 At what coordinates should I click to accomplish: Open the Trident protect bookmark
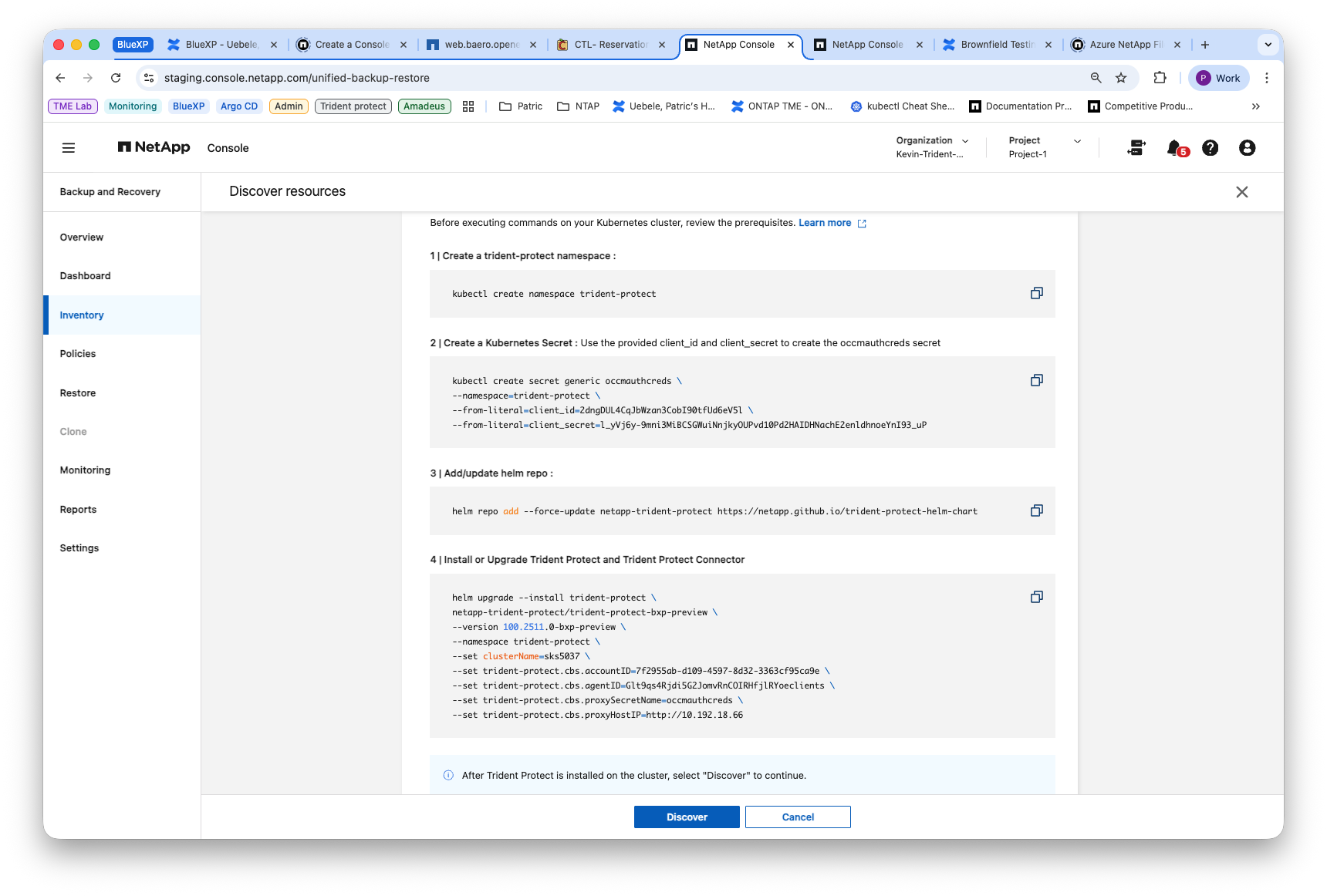[x=353, y=106]
